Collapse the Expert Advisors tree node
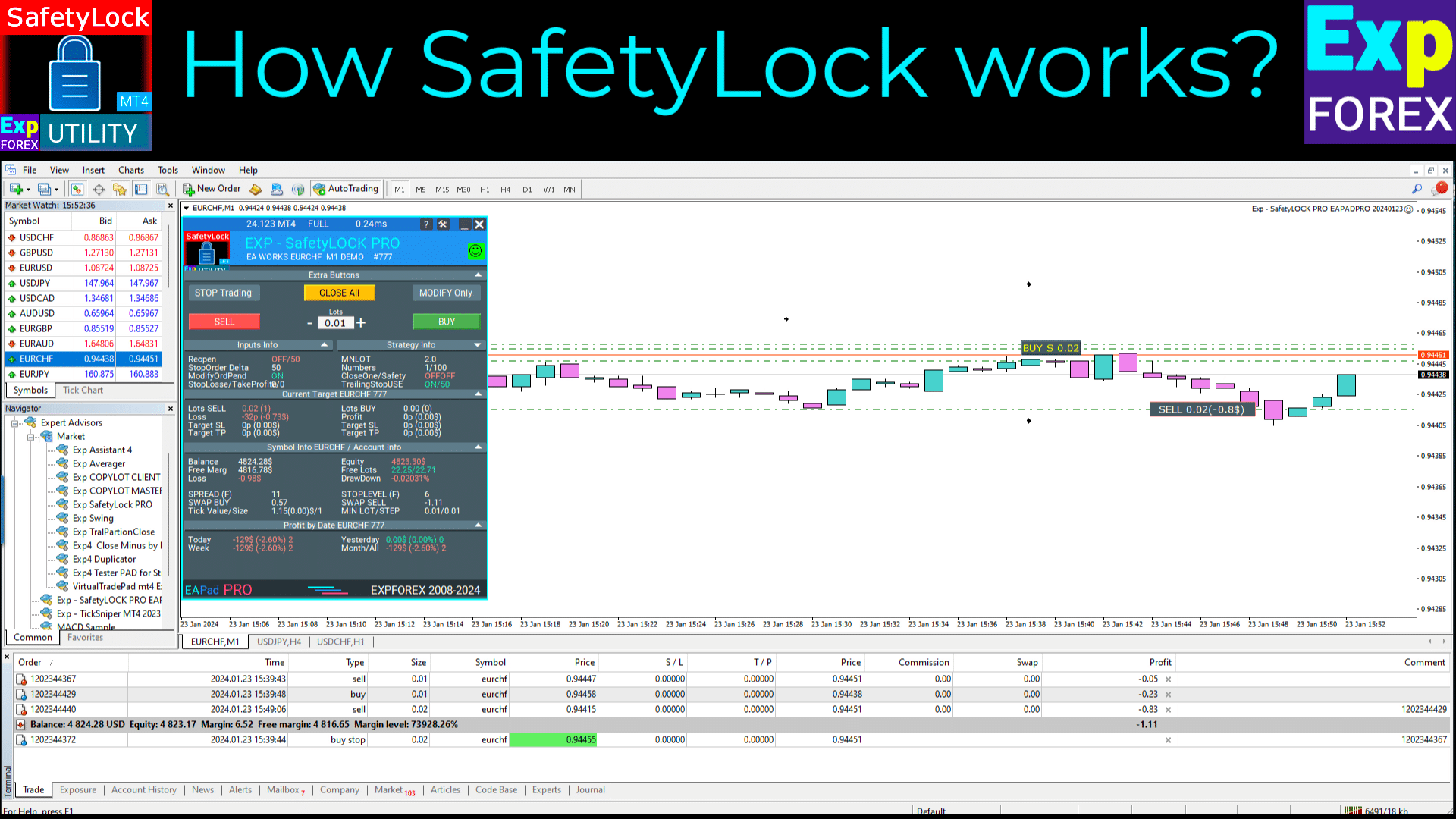Image resolution: width=1456 pixels, height=819 pixels. tap(14, 423)
